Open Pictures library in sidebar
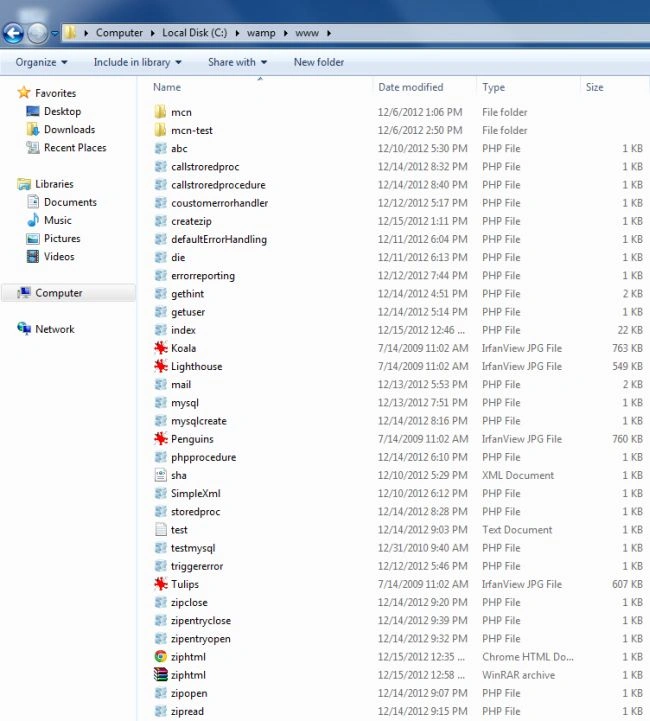The image size is (650, 721). [62, 238]
